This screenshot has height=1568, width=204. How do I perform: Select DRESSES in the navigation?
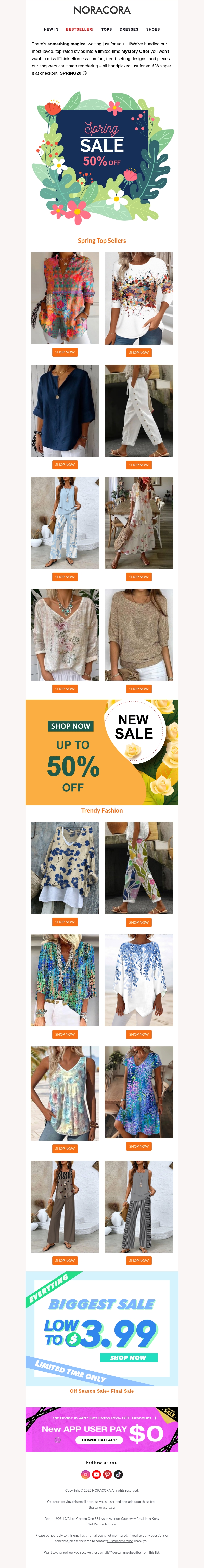129,29
